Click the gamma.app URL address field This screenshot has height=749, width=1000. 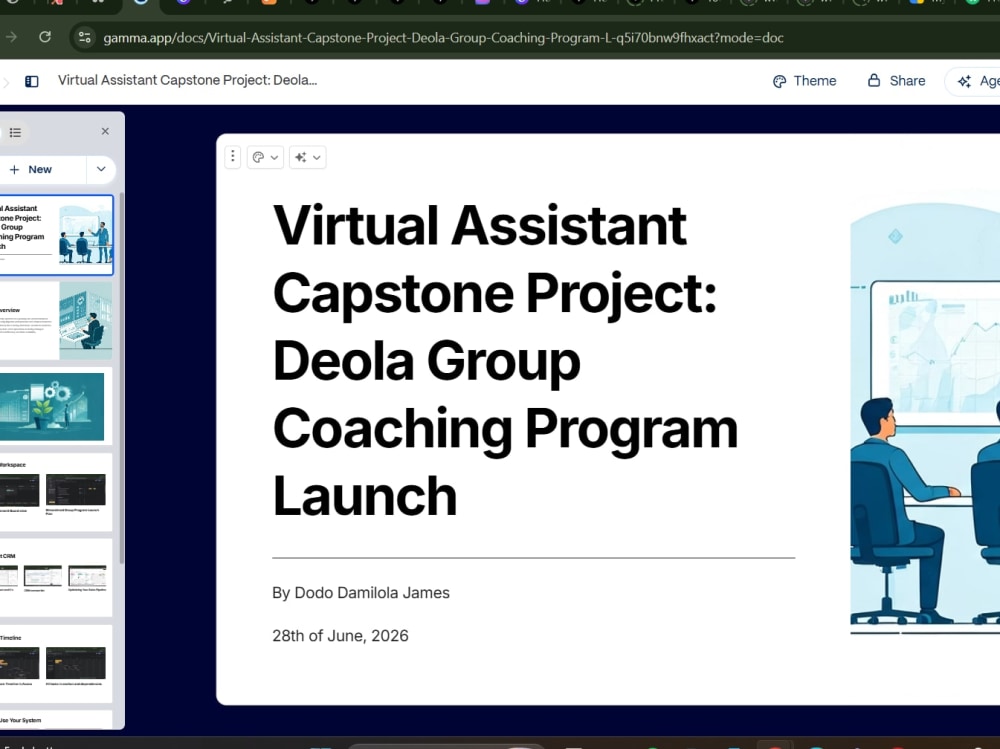443,38
